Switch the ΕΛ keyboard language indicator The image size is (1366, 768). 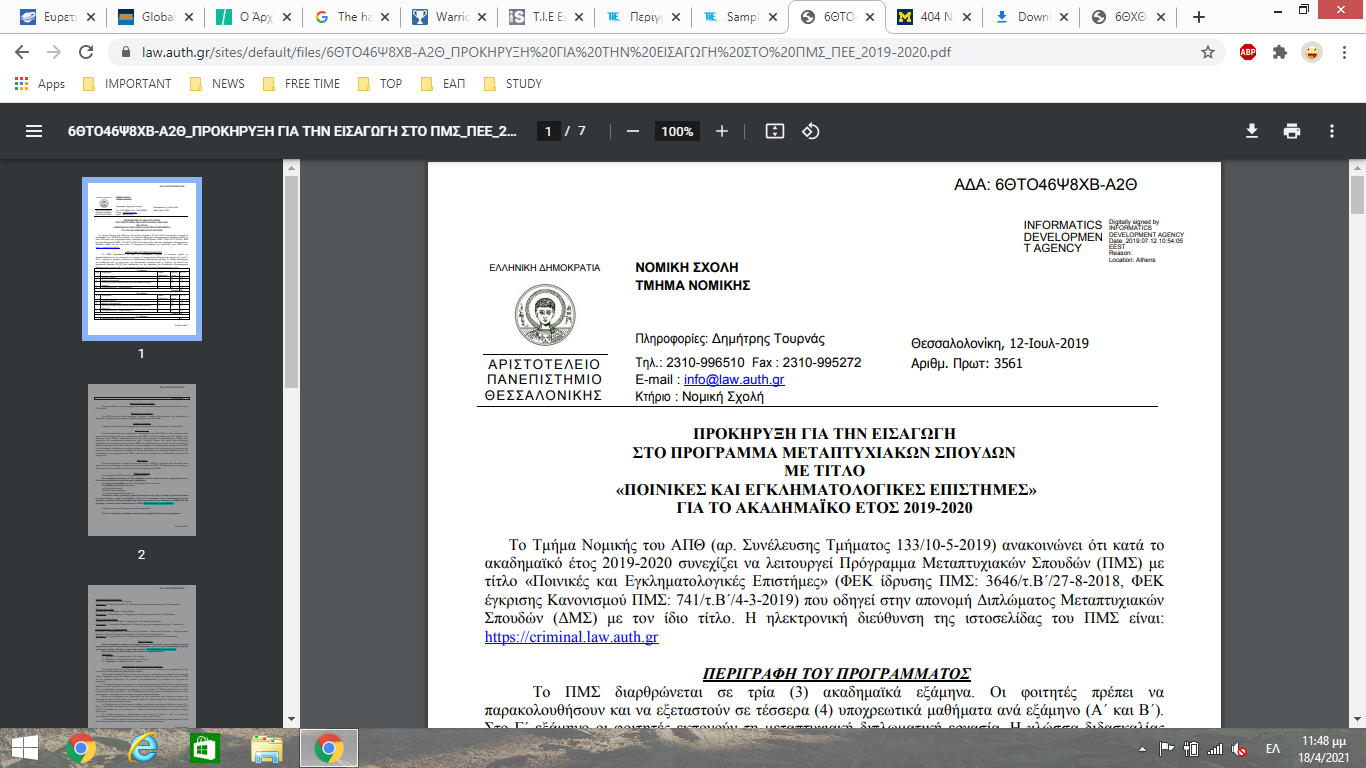pos(1273,748)
